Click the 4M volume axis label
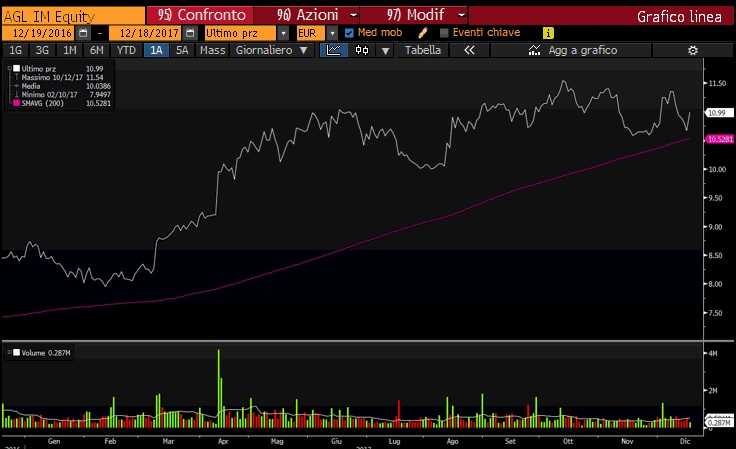The width and height of the screenshot is (736, 449). click(713, 353)
